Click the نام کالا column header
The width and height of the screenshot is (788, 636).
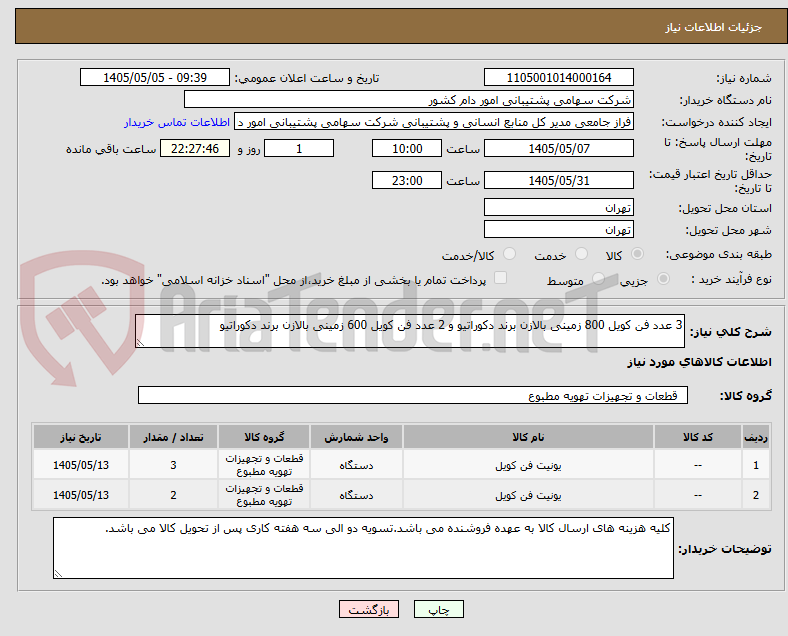tap(528, 437)
